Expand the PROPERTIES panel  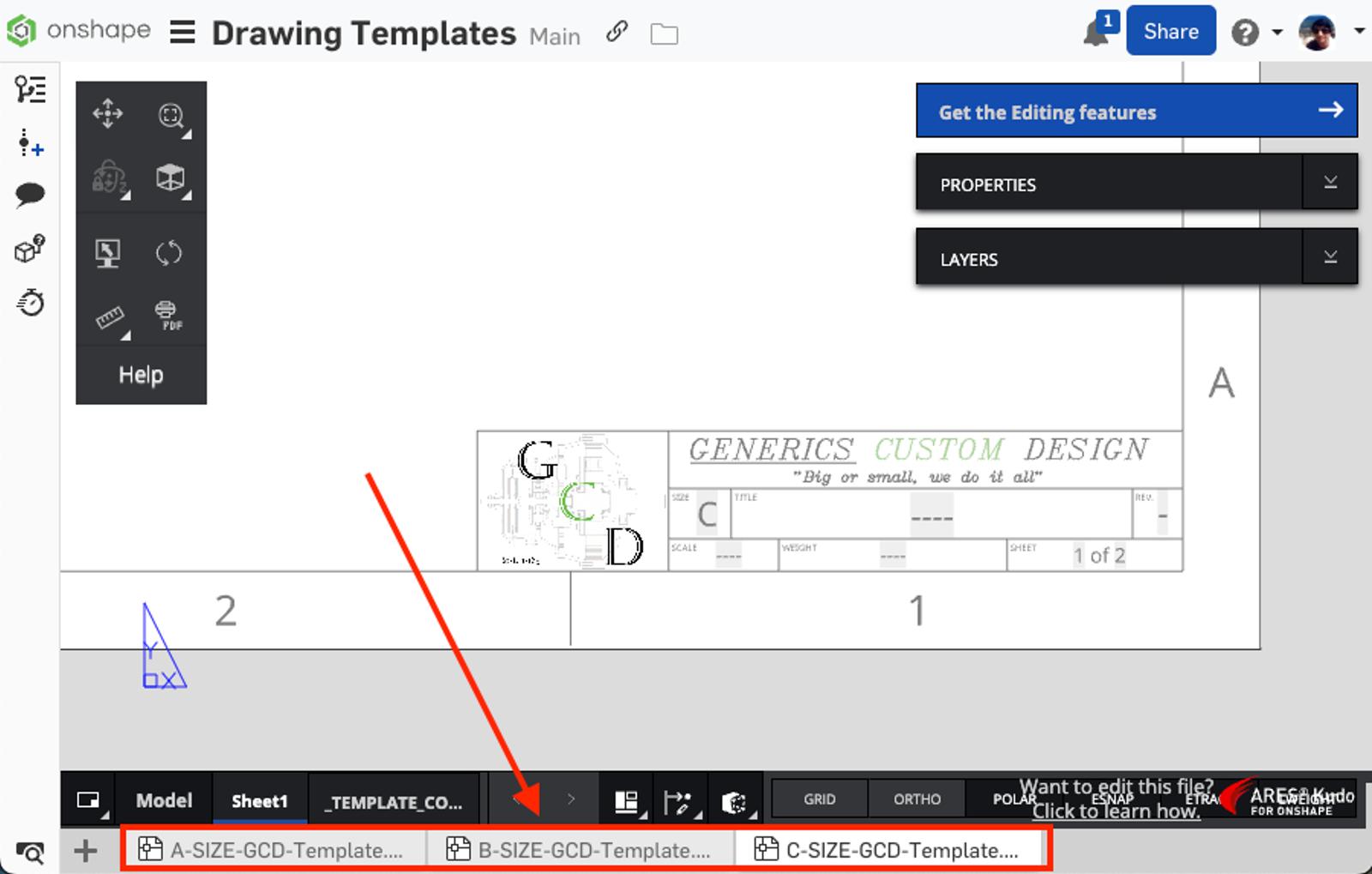pyautogui.click(x=1330, y=182)
